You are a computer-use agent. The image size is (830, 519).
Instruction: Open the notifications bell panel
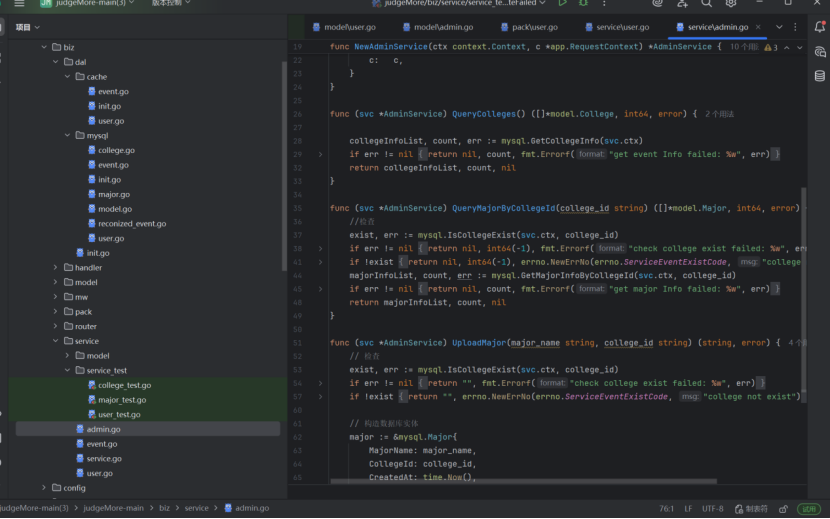click(x=819, y=27)
